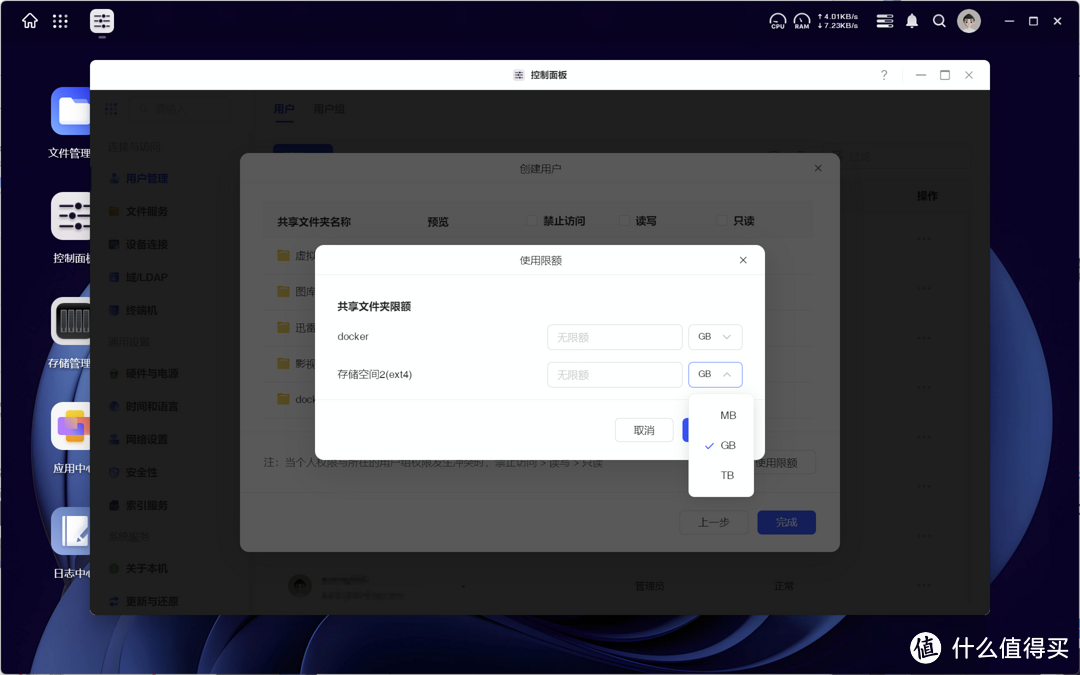This screenshot has height=675, width=1080.
Task: Click the 取消 button in quota dialog
Action: 643,429
